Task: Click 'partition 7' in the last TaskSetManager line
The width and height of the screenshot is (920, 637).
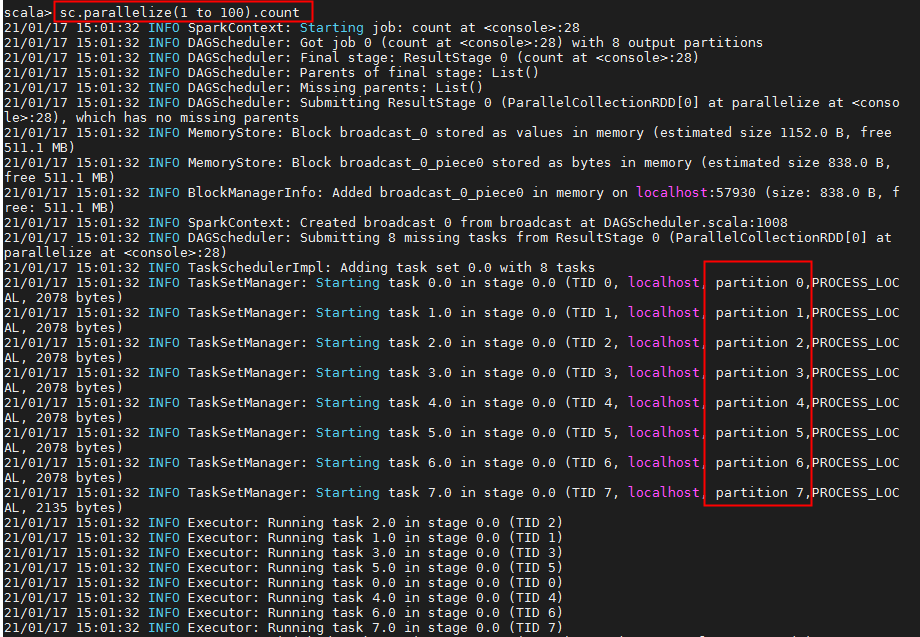Action: 759,493
